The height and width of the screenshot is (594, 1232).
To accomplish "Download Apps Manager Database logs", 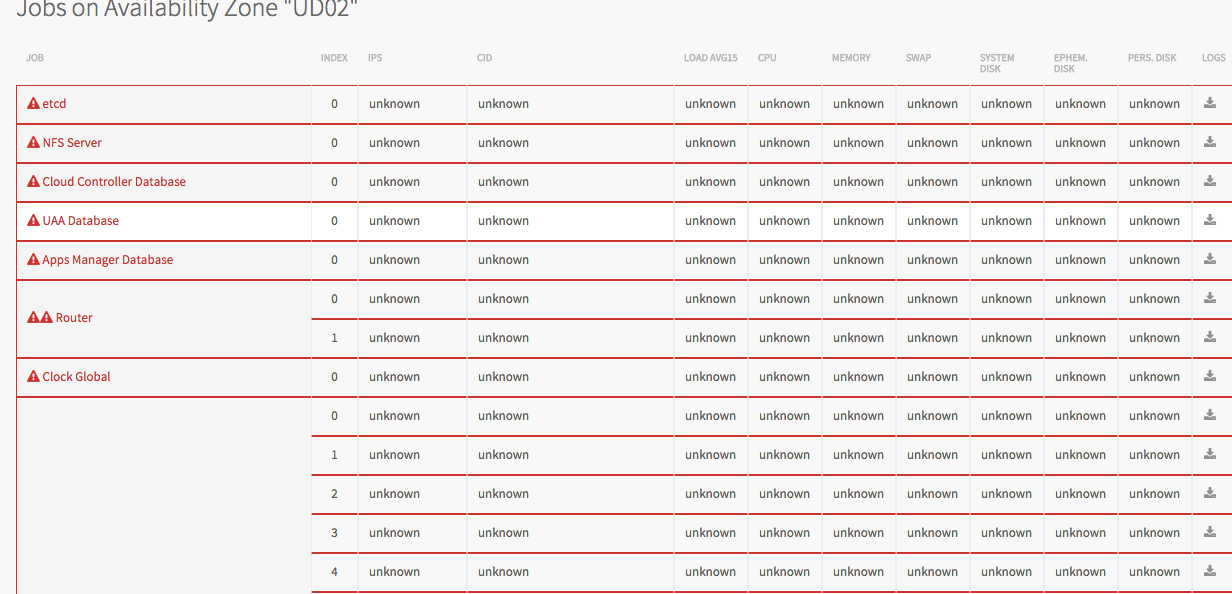I will [x=1209, y=258].
